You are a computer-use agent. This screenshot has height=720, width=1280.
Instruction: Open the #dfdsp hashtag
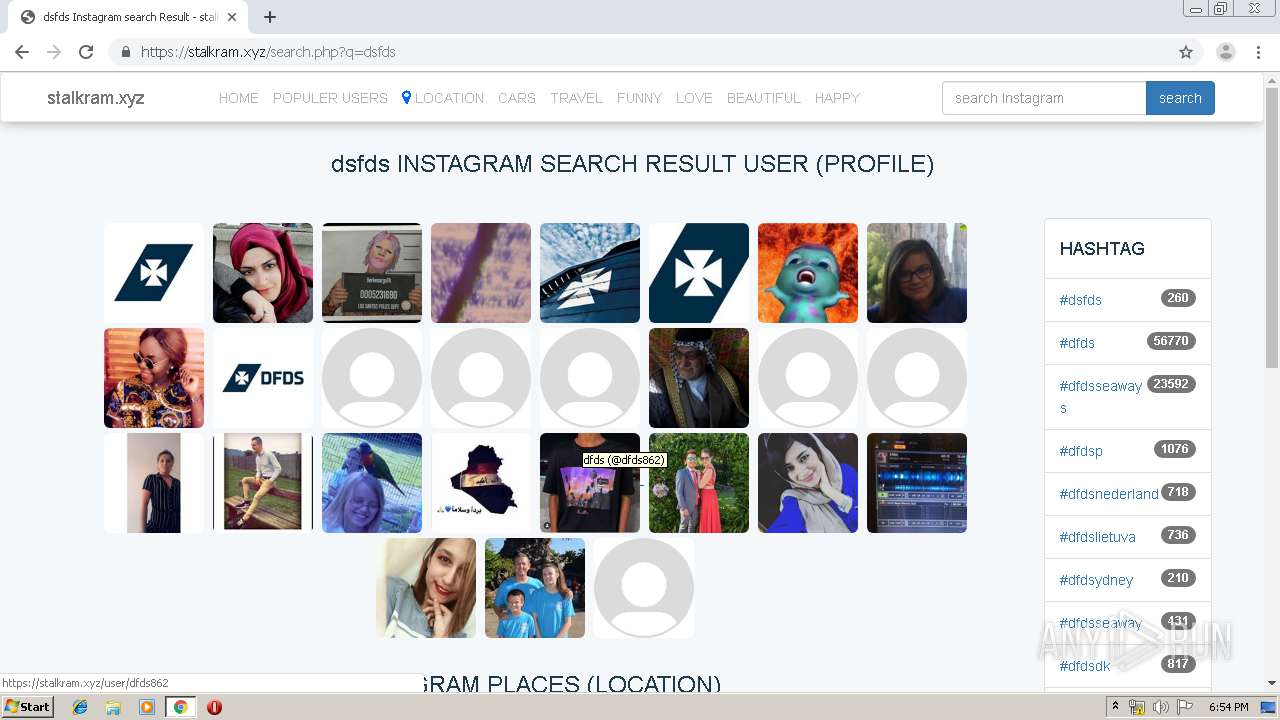[1081, 451]
